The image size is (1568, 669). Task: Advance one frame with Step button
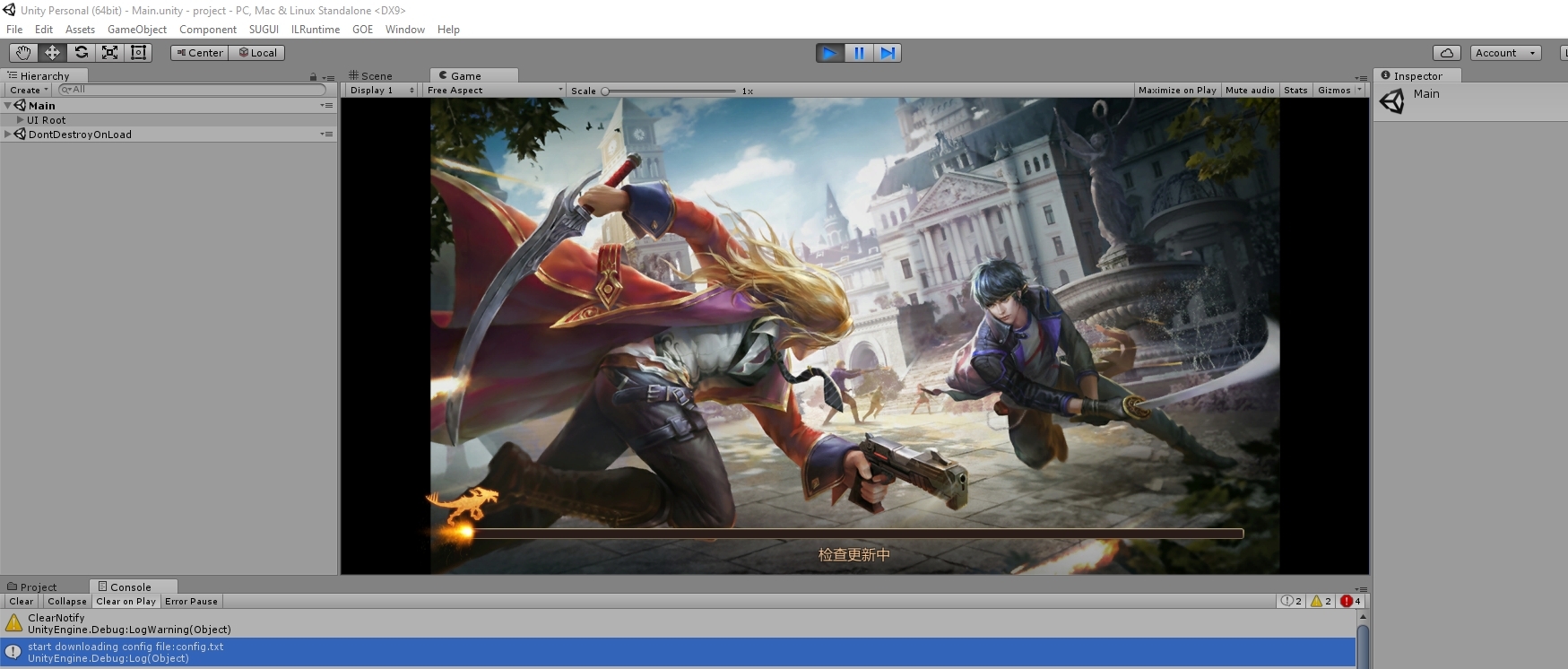tap(888, 53)
